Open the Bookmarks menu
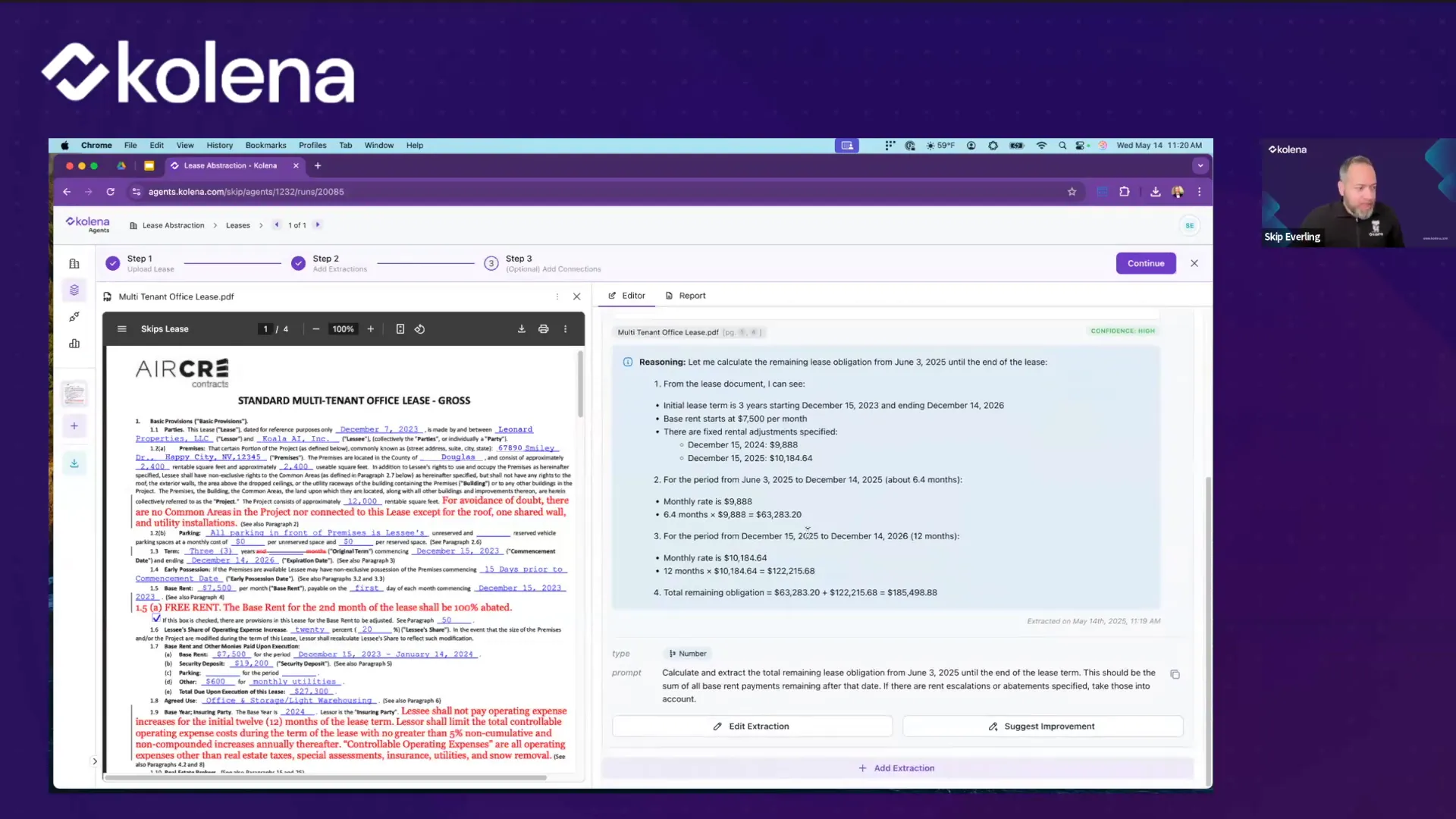Screen dimensions: 1456x819 [265, 146]
